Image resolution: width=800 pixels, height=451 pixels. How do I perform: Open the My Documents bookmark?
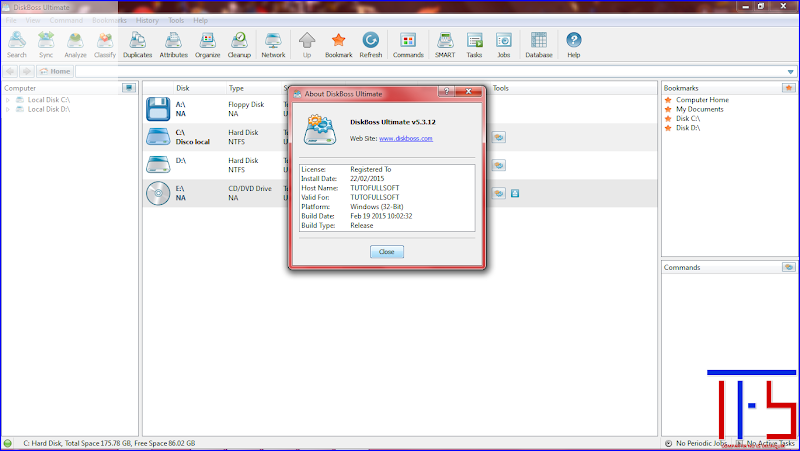pyautogui.click(x=699, y=109)
